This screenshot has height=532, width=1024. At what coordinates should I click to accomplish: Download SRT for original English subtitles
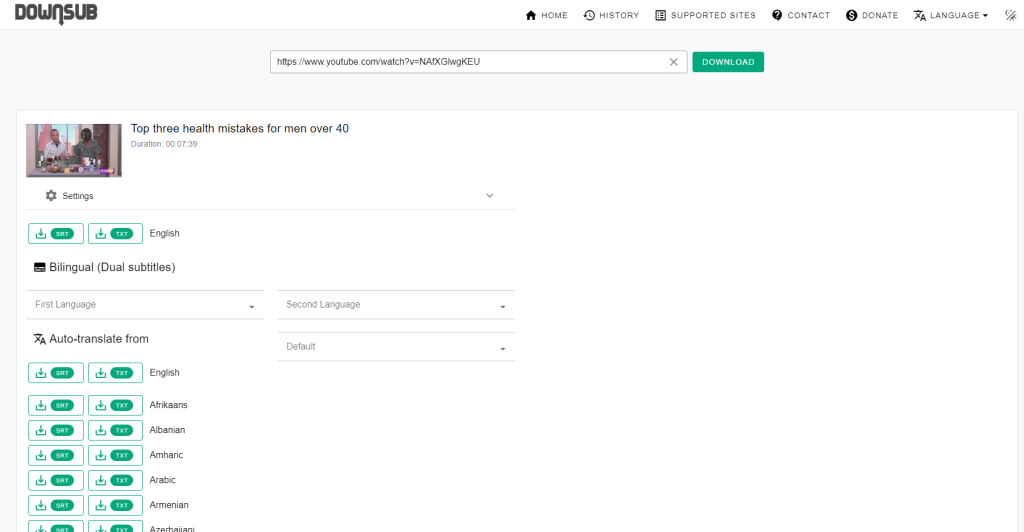point(56,234)
